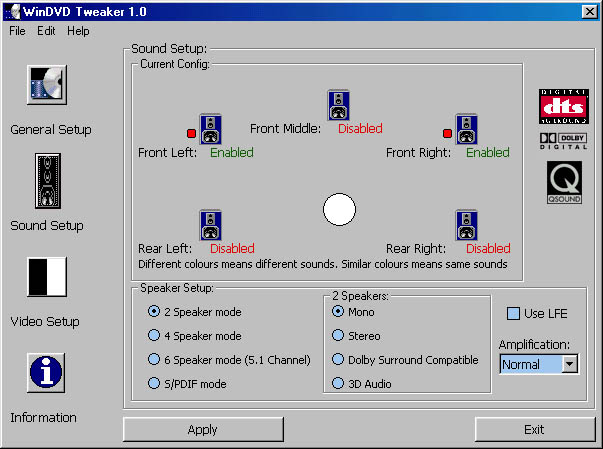603x449 pixels.
Task: Click the Rear Left 'Disabled' status text
Action: pos(232,248)
